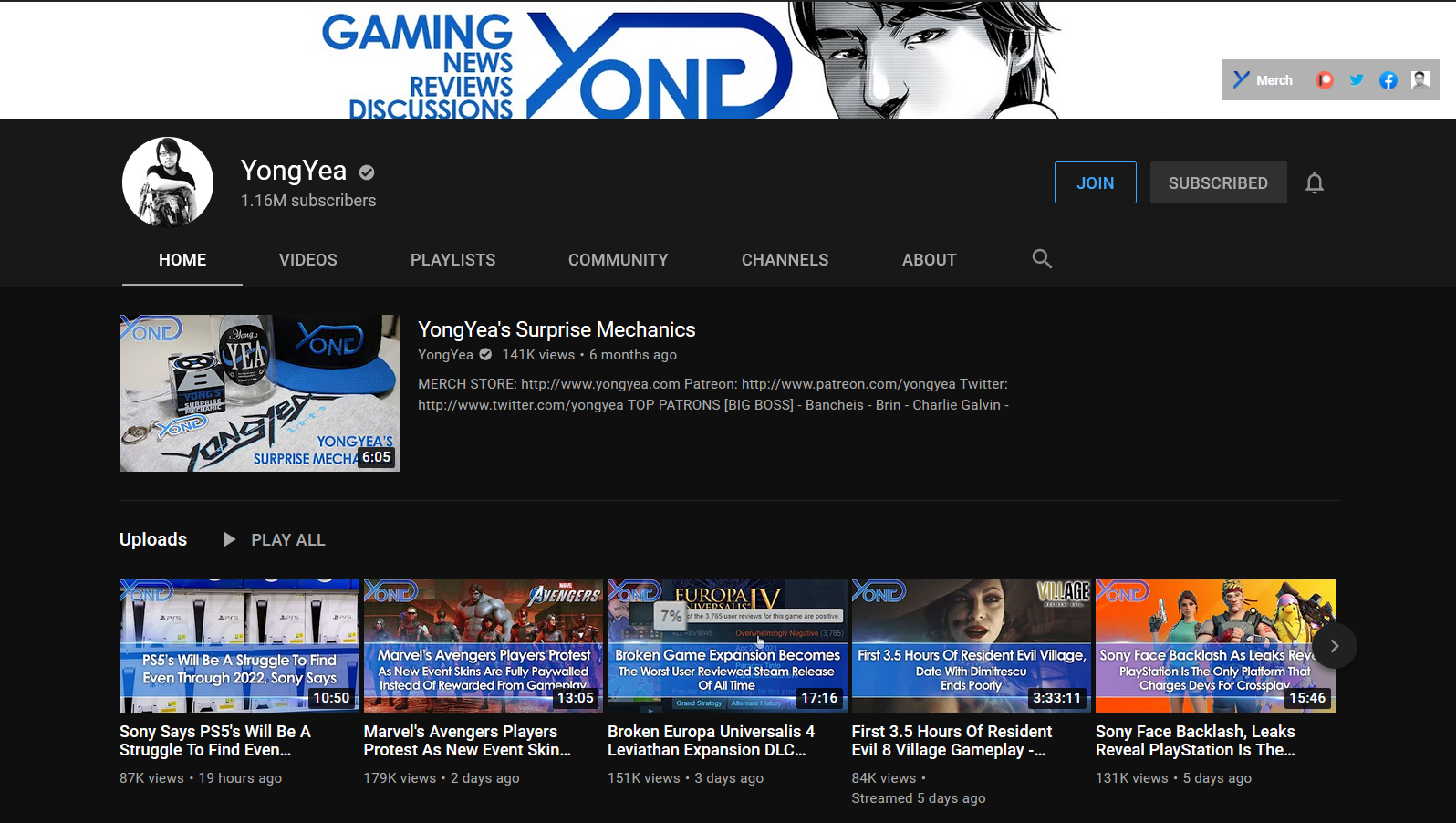Open the Resident Evil Village video thumbnail
Viewport: 1456px width, 823px height.
[x=971, y=646]
